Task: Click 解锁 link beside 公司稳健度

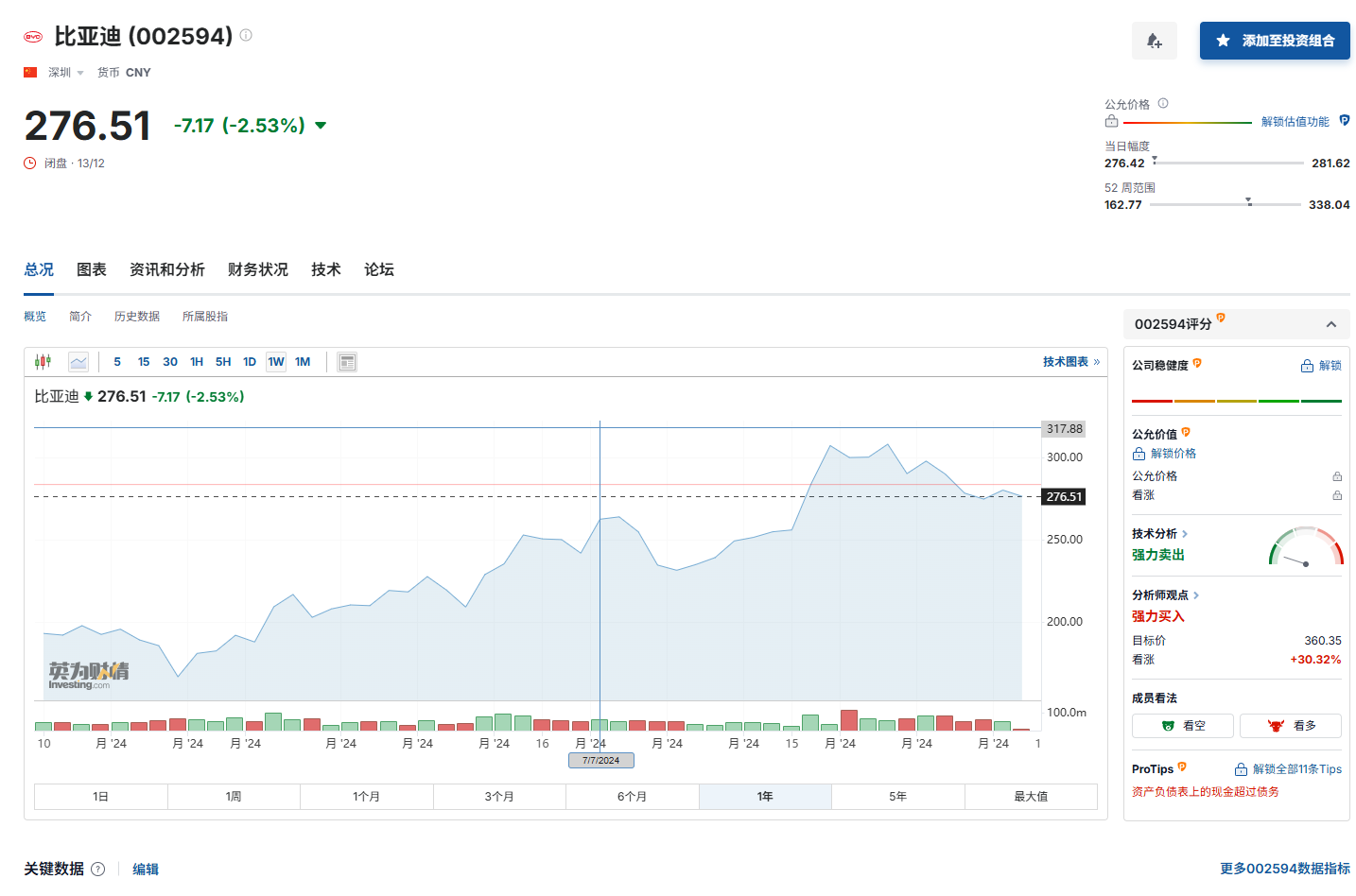Action: click(x=1321, y=366)
